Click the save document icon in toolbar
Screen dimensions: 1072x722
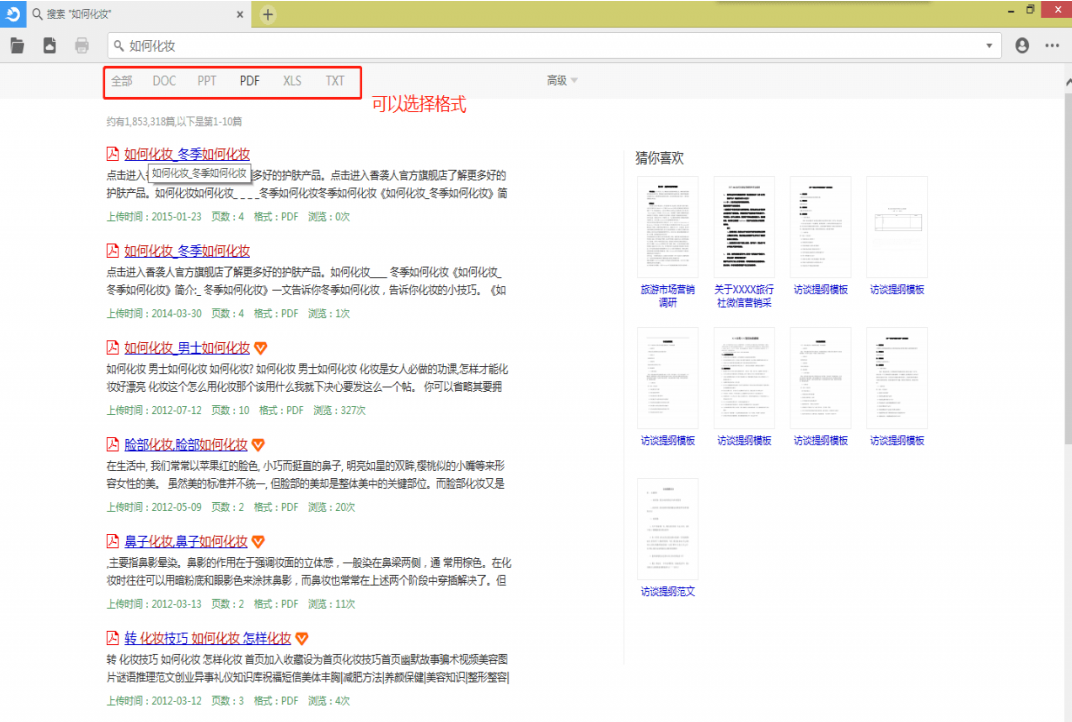49,45
